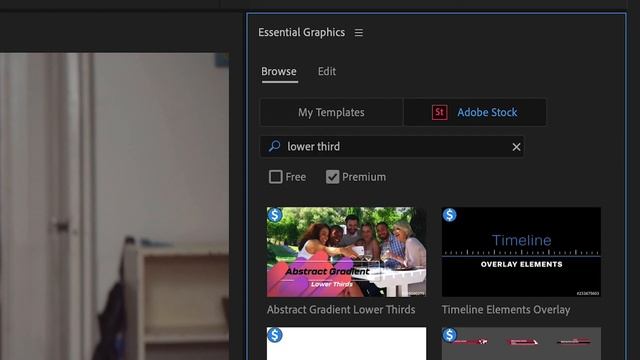Enable the Free filter checkbox
The width and height of the screenshot is (640, 360).
point(276,177)
